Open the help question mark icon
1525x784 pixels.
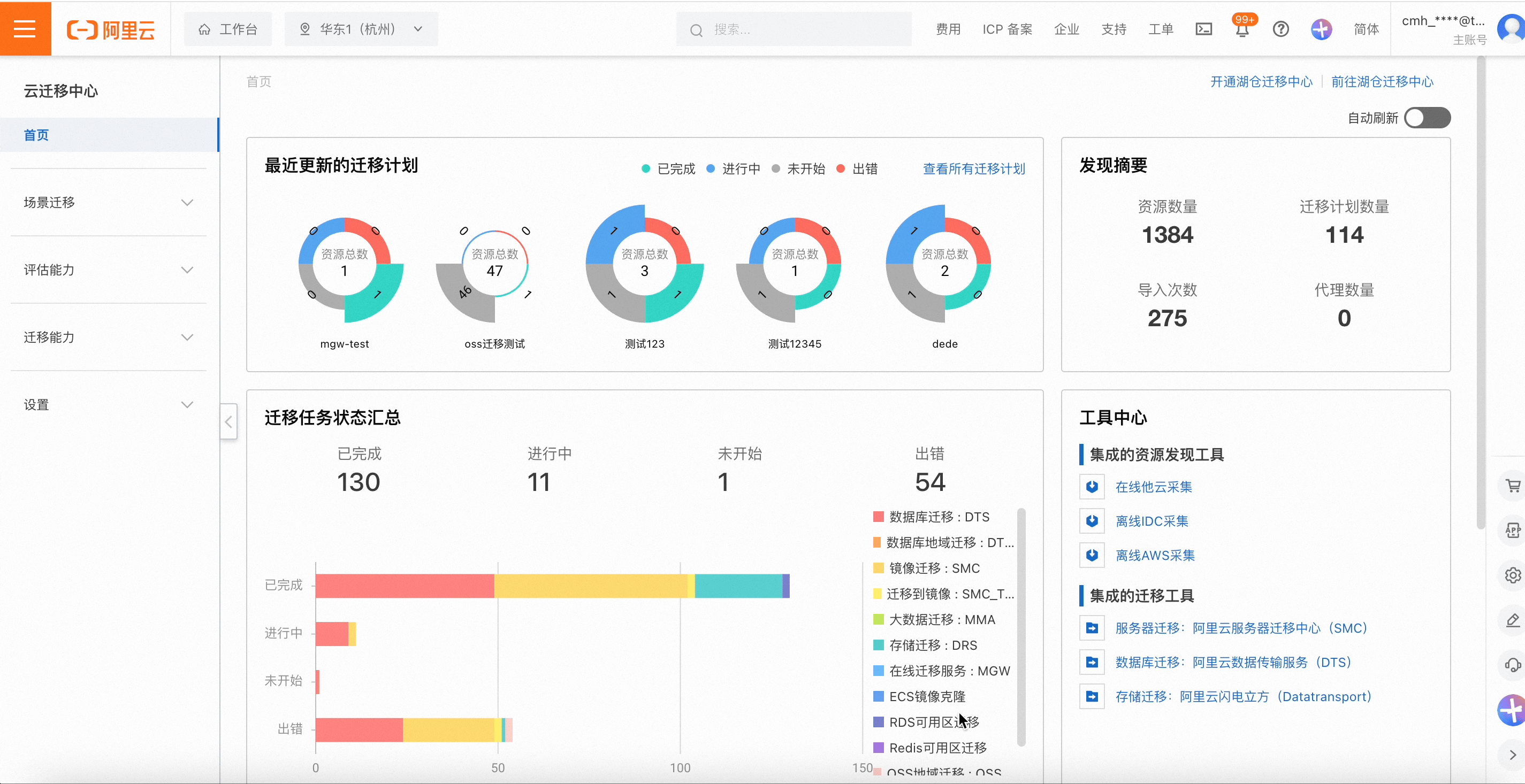(1280, 29)
